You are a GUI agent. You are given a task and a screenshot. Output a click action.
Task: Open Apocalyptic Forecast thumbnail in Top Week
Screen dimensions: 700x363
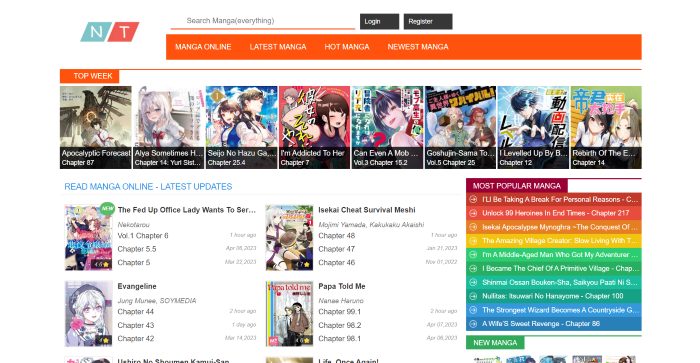click(96, 127)
